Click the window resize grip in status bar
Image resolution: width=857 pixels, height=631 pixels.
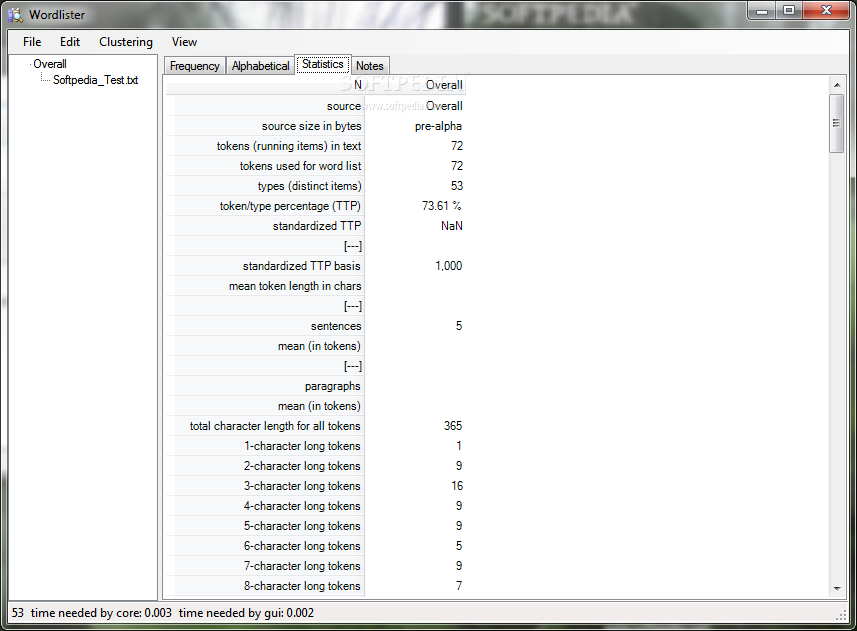tap(842, 615)
